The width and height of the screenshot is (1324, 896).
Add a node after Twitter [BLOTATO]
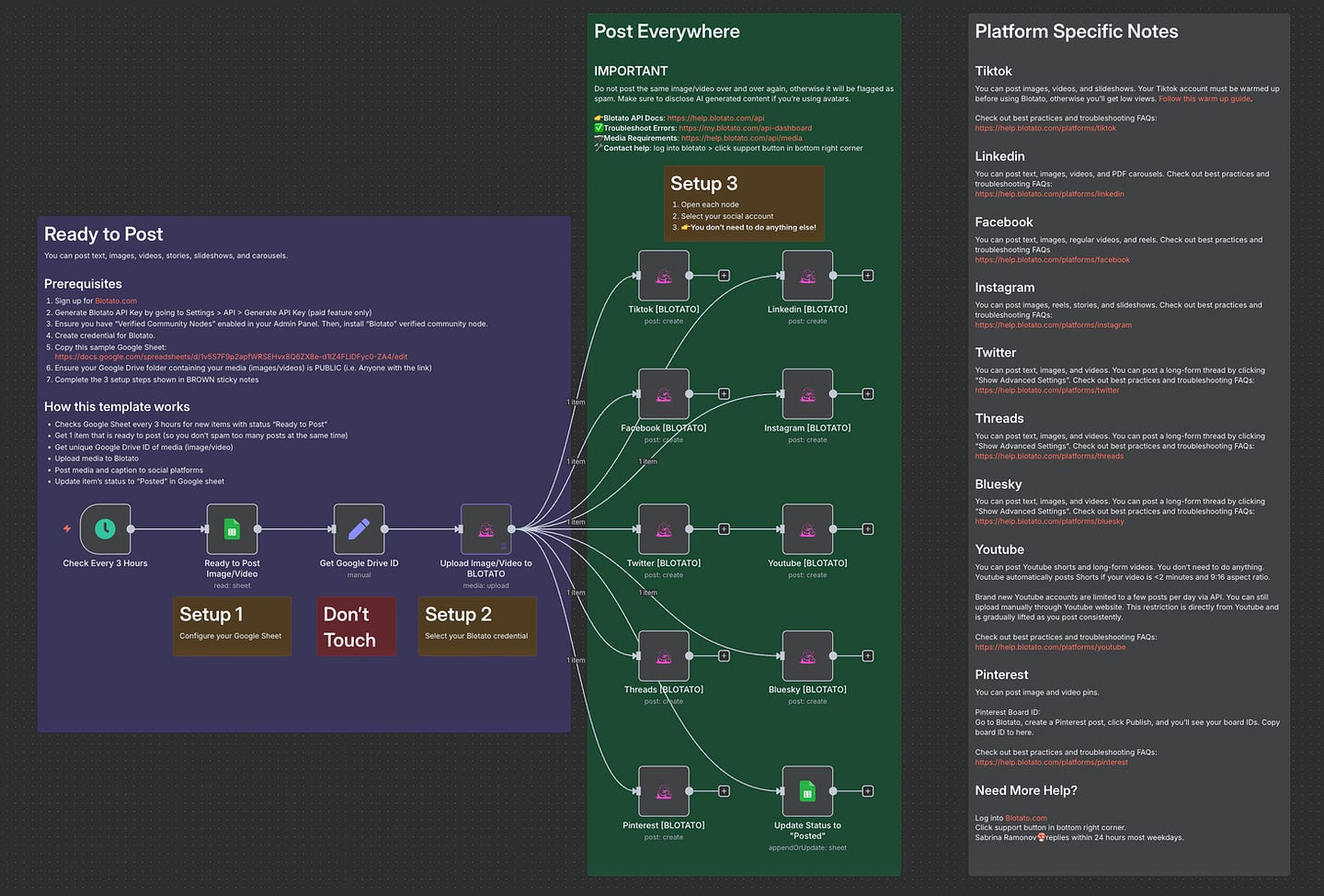724,528
